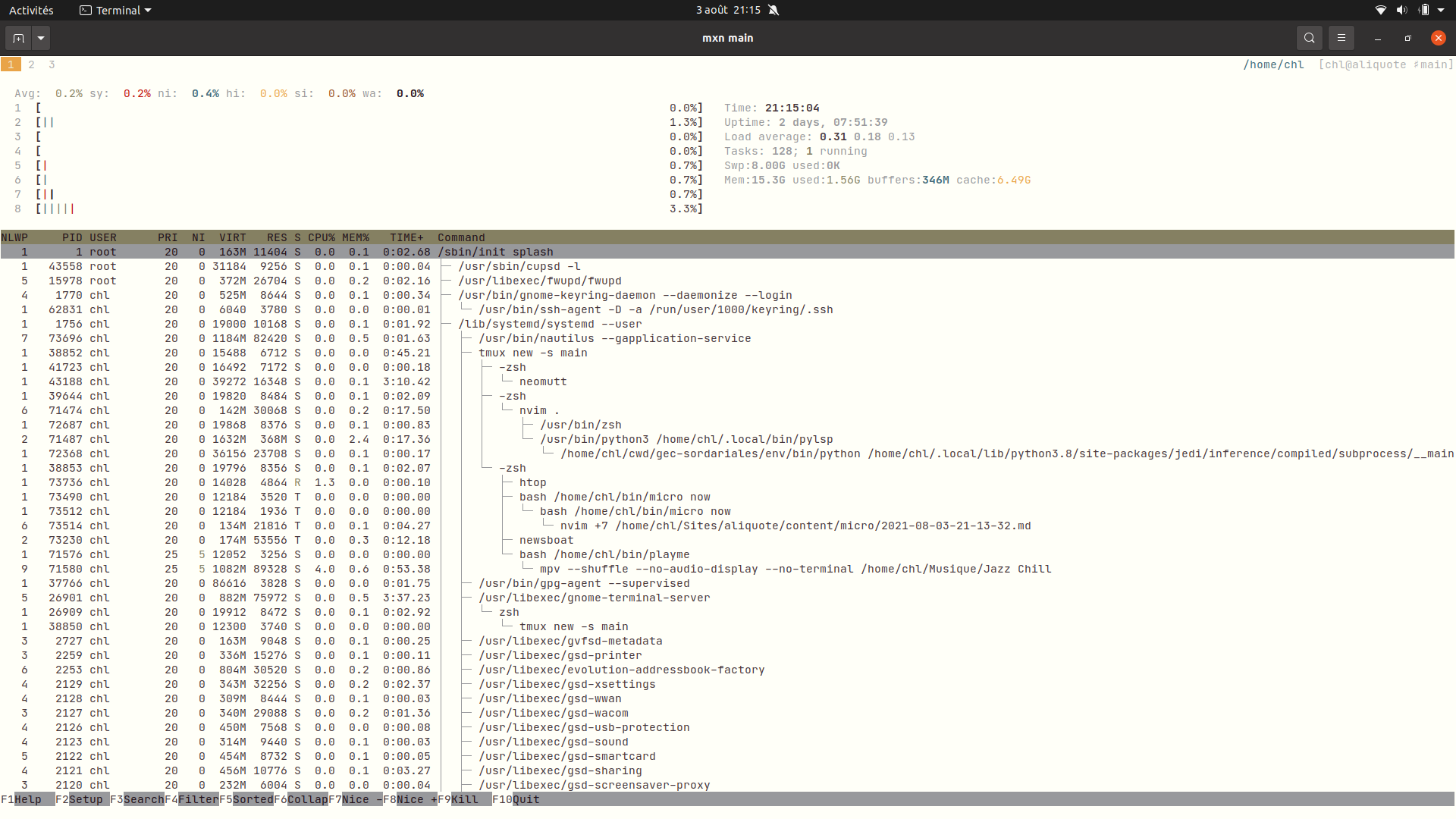Click the terminal search magnifier icon

click(x=1309, y=38)
